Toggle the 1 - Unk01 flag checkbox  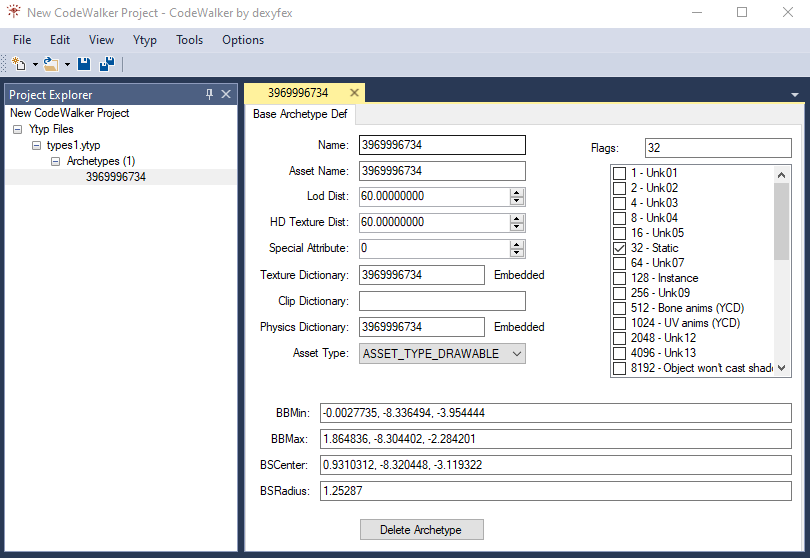pyautogui.click(x=619, y=173)
